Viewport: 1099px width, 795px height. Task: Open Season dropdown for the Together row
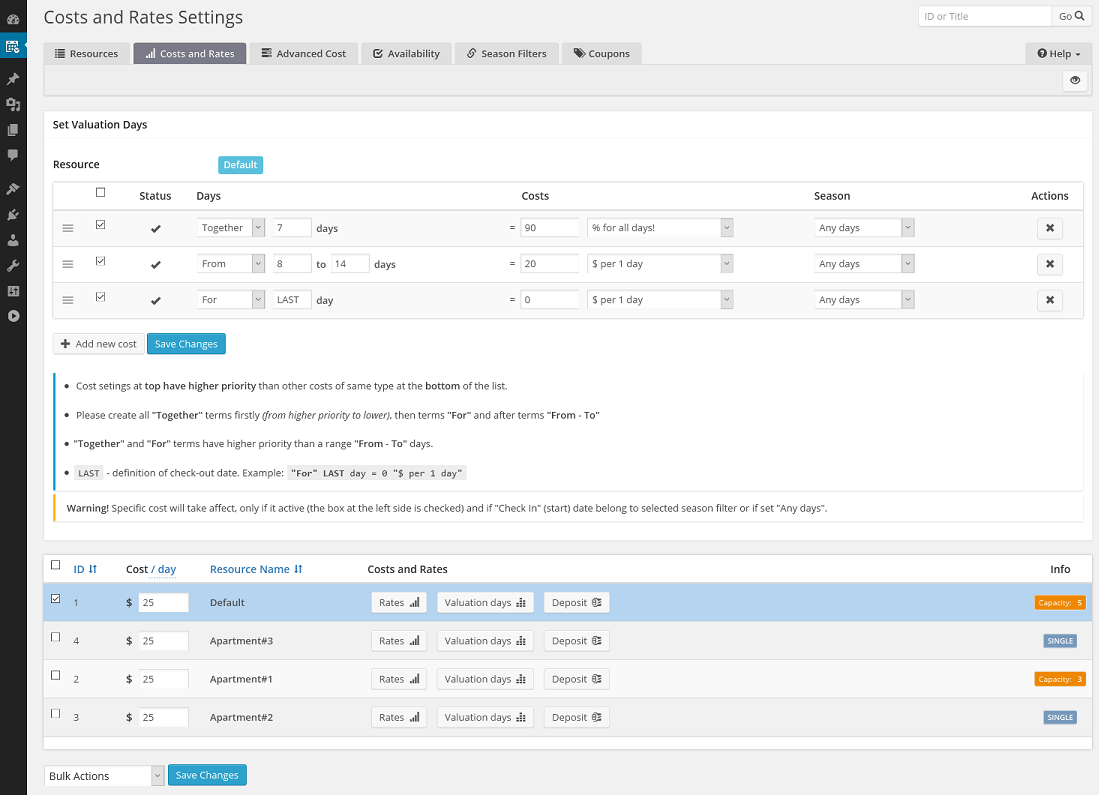point(864,228)
